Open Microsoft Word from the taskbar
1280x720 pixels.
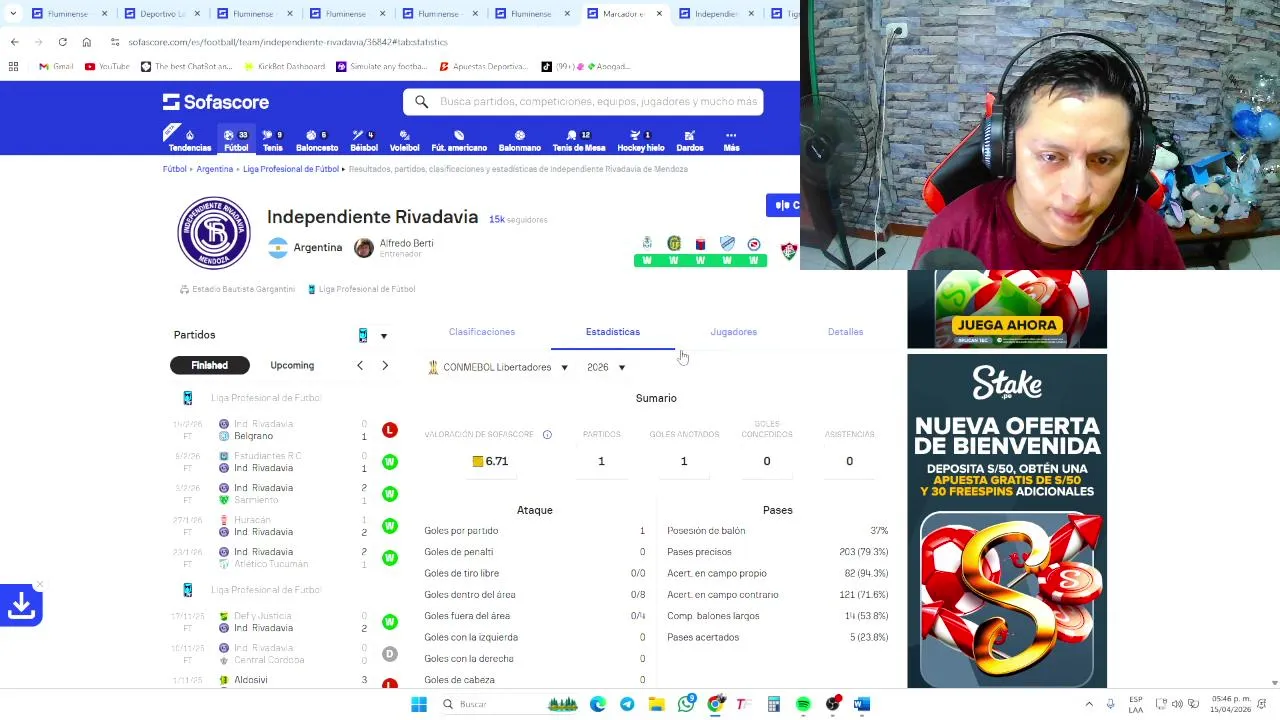[862, 704]
